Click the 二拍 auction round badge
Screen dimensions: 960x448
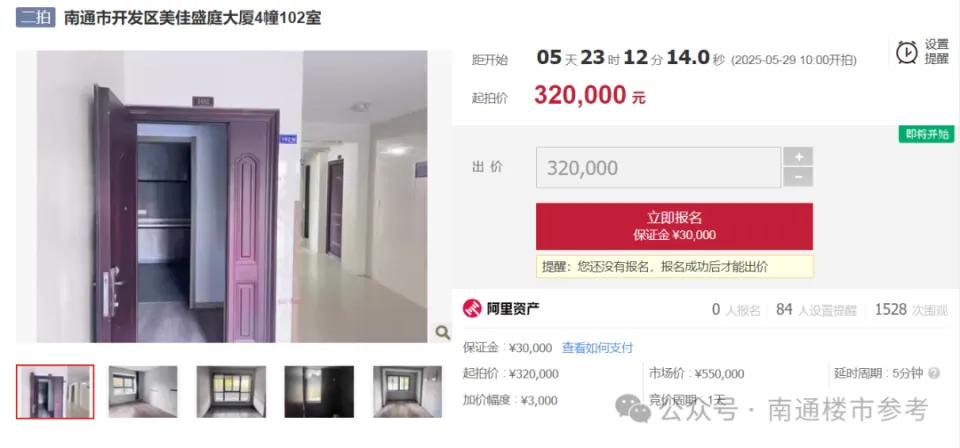(x=36, y=17)
